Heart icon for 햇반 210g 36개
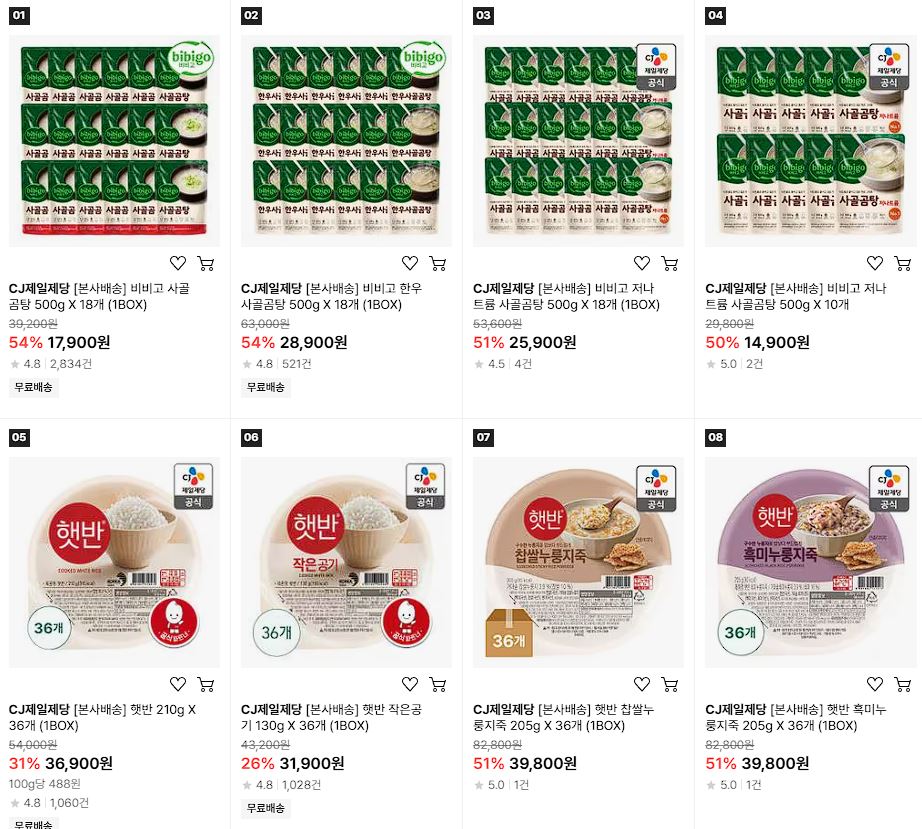 click(x=178, y=684)
